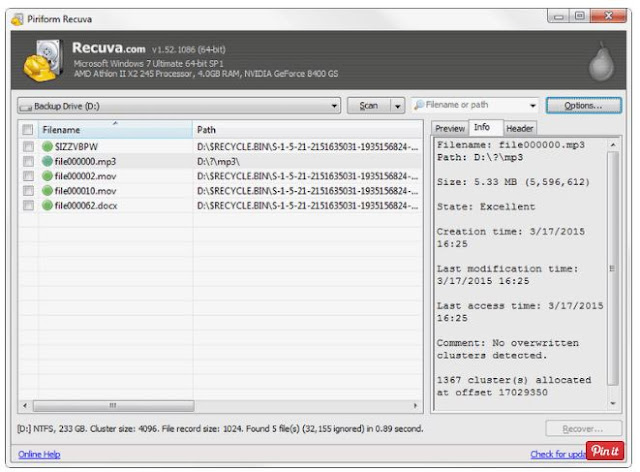The image size is (640, 472).
Task: Switch to the Header tab
Action: point(520,129)
